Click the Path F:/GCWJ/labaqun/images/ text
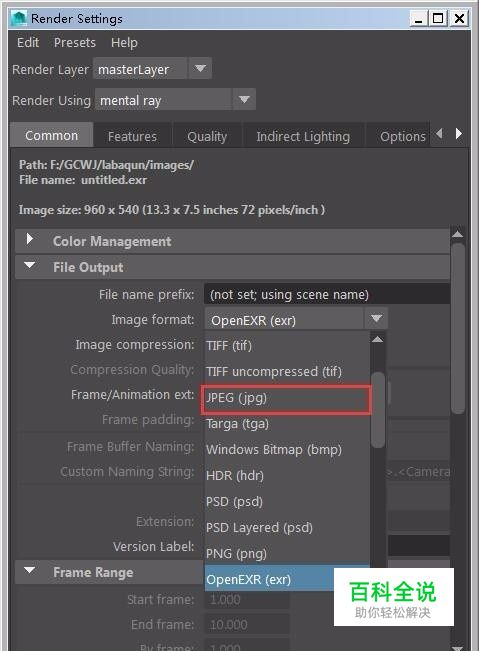The width and height of the screenshot is (479, 651). [x=106, y=165]
